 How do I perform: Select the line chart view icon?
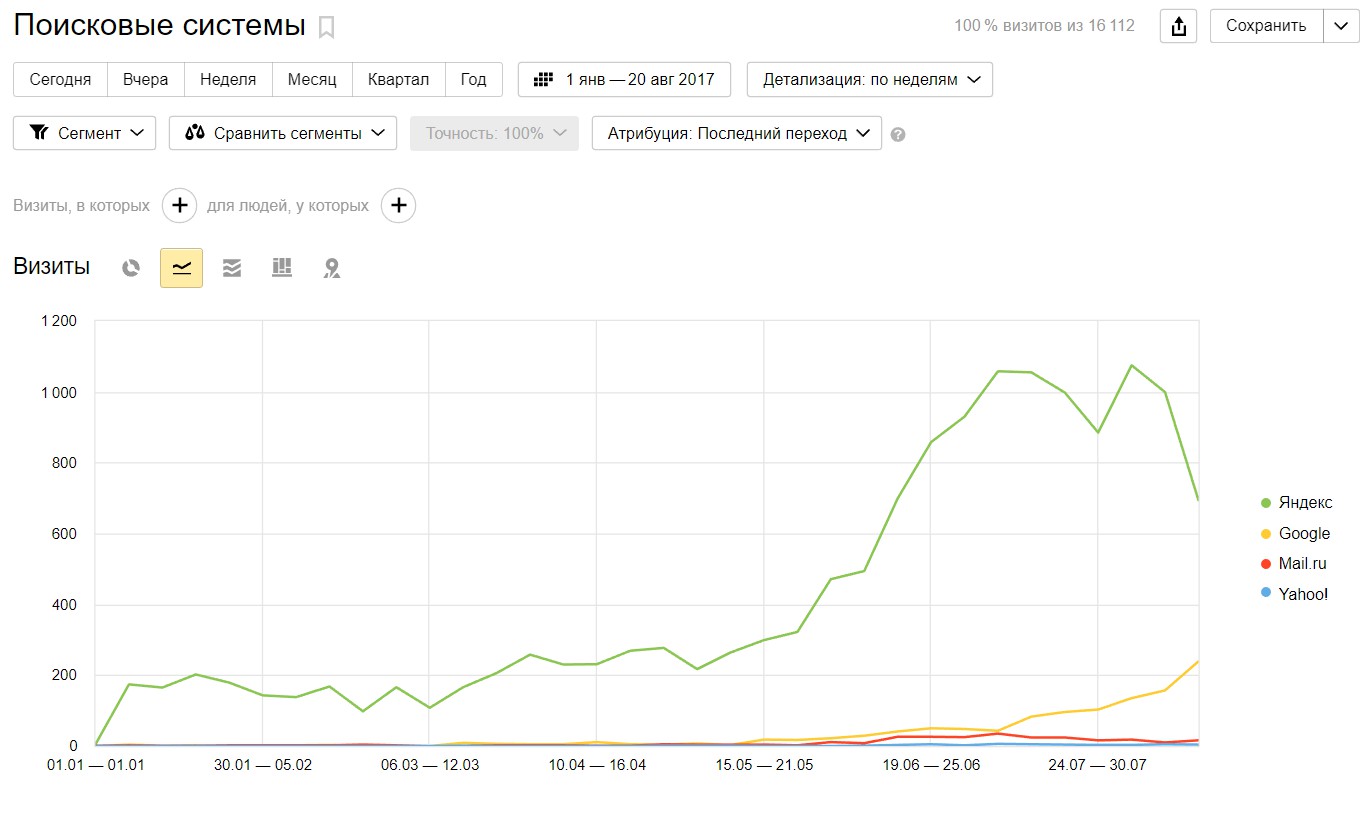click(181, 268)
